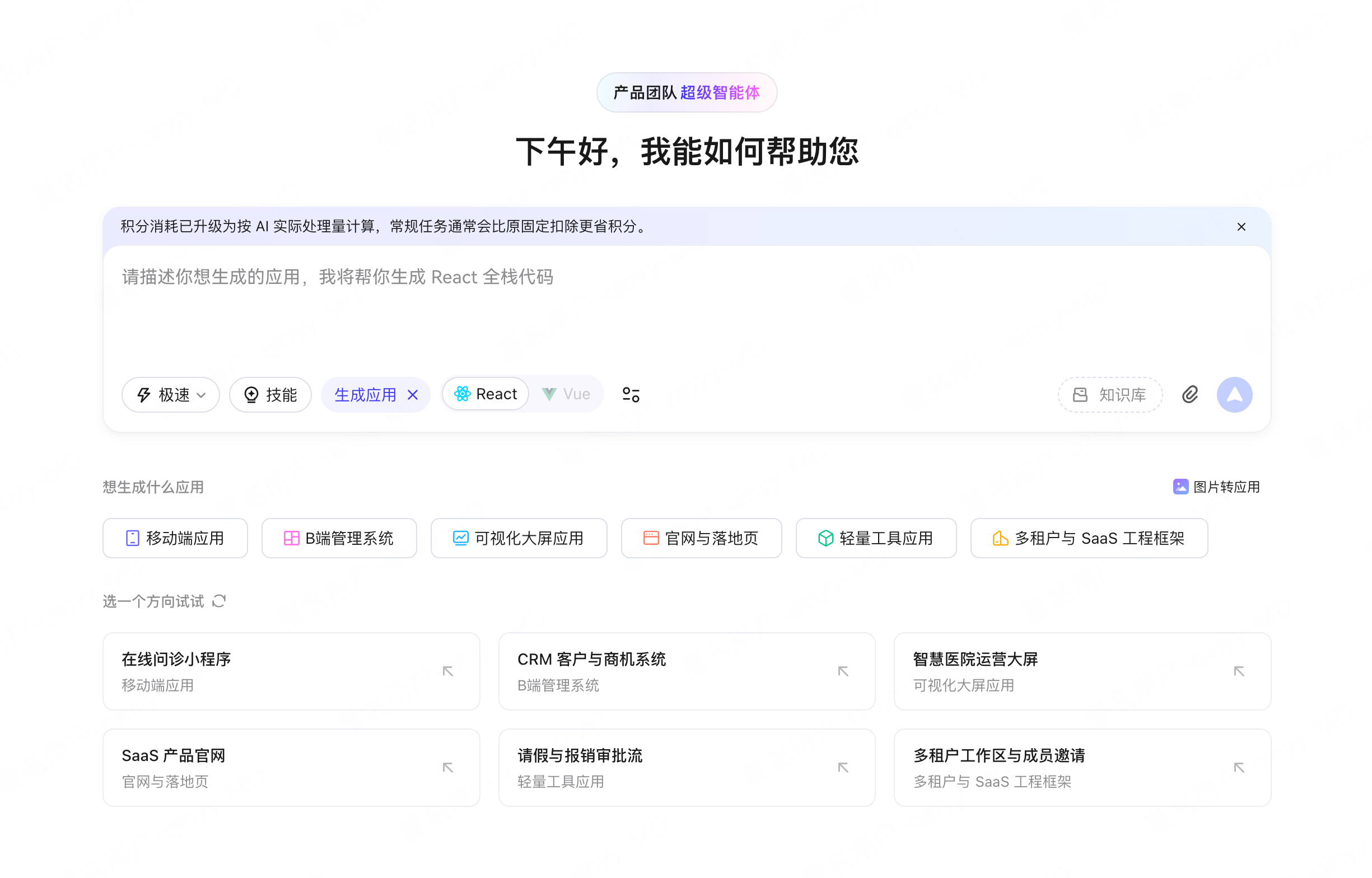Image resolution: width=1372 pixels, height=878 pixels.
Task: Choose the 可视化大屏应用 category chip
Action: [519, 538]
